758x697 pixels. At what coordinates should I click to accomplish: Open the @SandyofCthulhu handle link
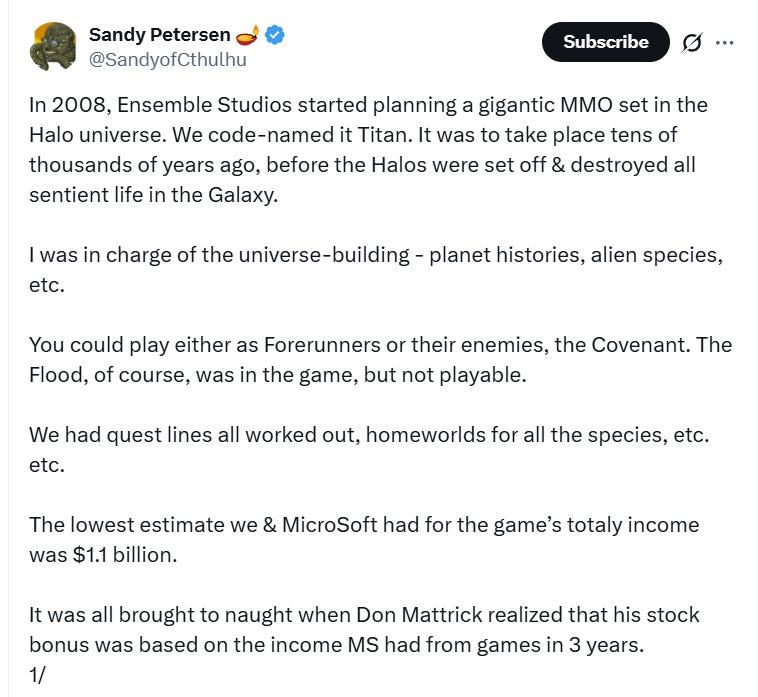[167, 60]
